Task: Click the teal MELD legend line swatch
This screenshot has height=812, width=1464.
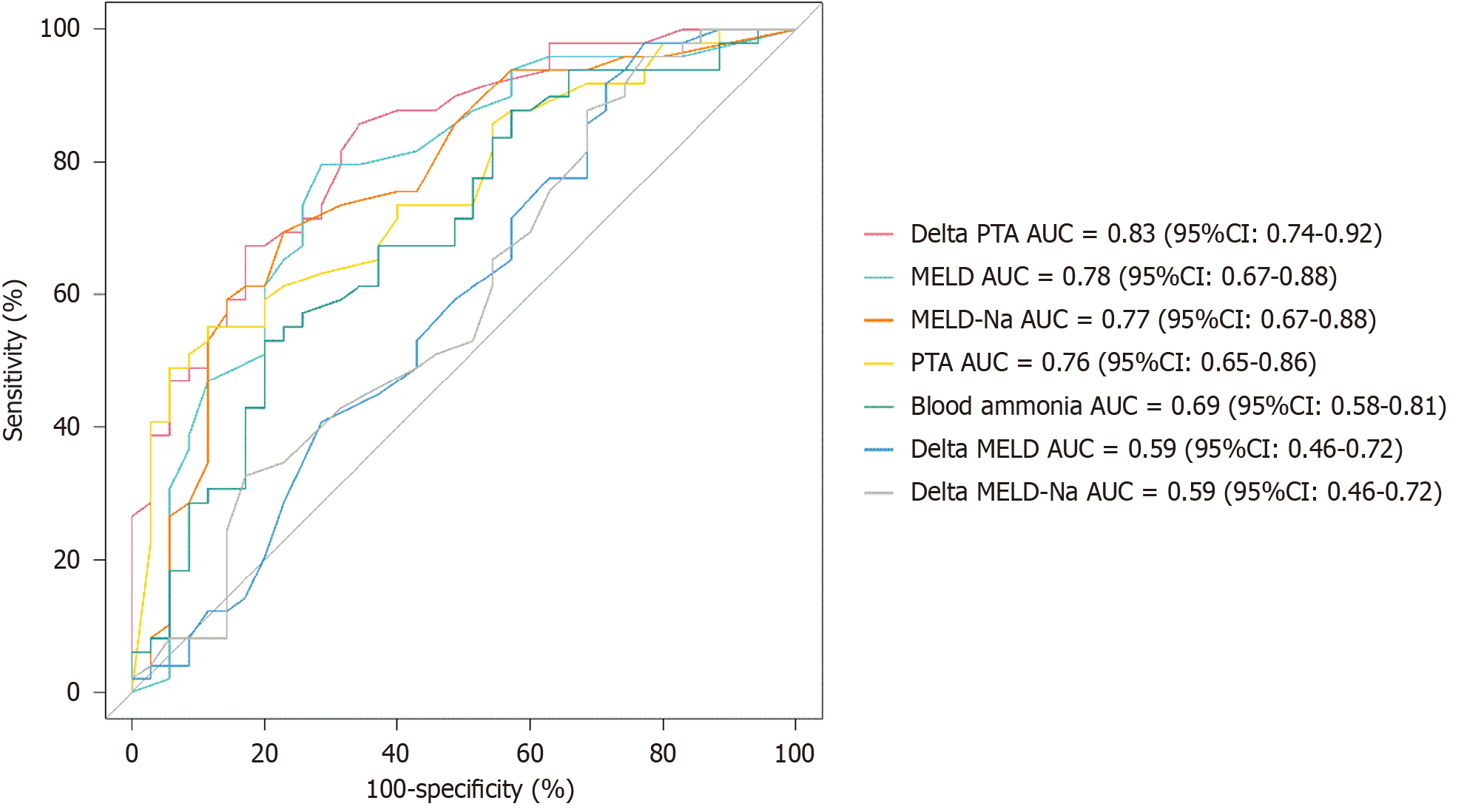Action: [x=878, y=277]
